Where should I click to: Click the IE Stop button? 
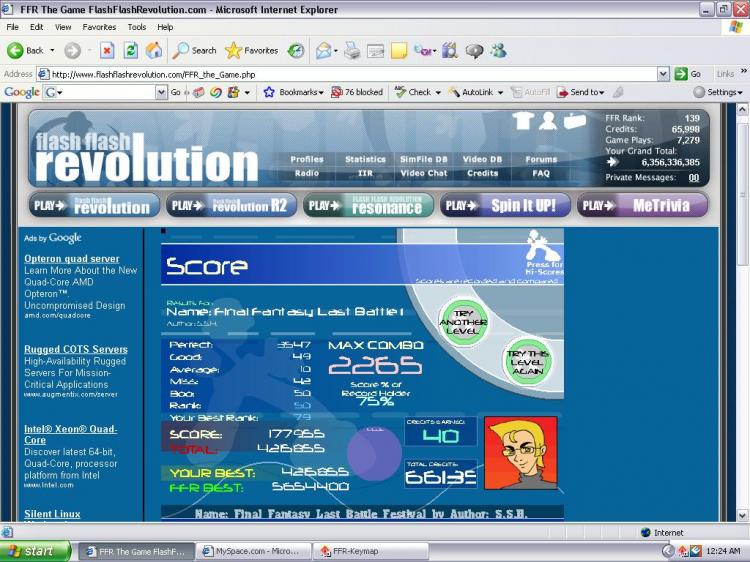tap(107, 50)
